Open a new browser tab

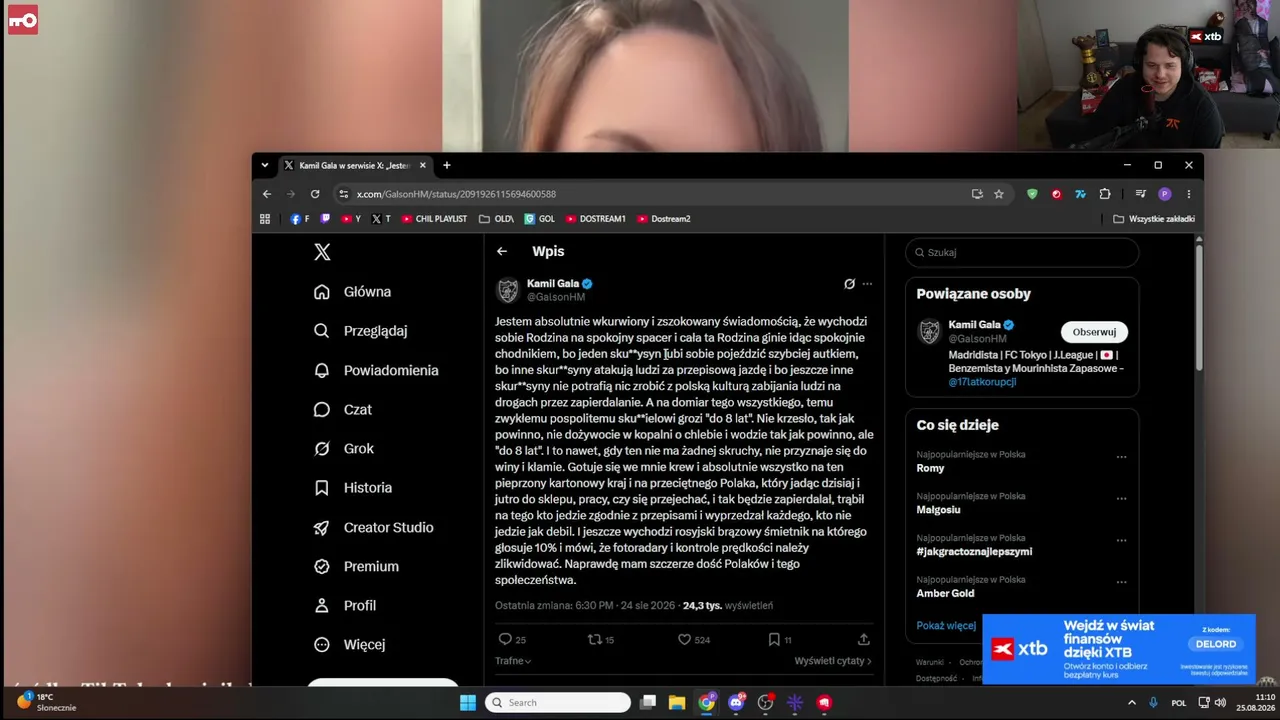[x=447, y=165]
